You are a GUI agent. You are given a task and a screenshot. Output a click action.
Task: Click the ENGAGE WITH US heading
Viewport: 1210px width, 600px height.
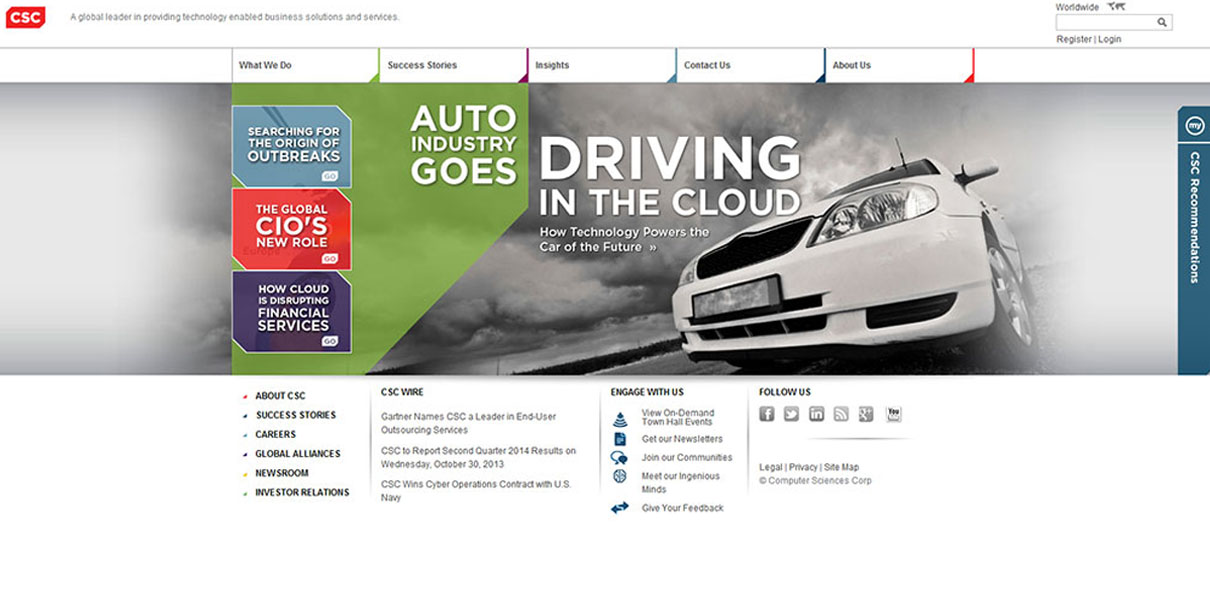pos(647,393)
